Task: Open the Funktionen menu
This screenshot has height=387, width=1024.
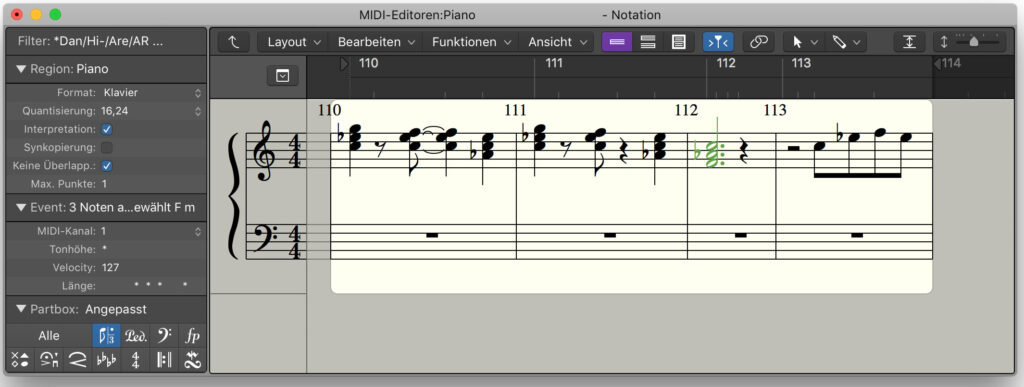Action: pos(471,42)
